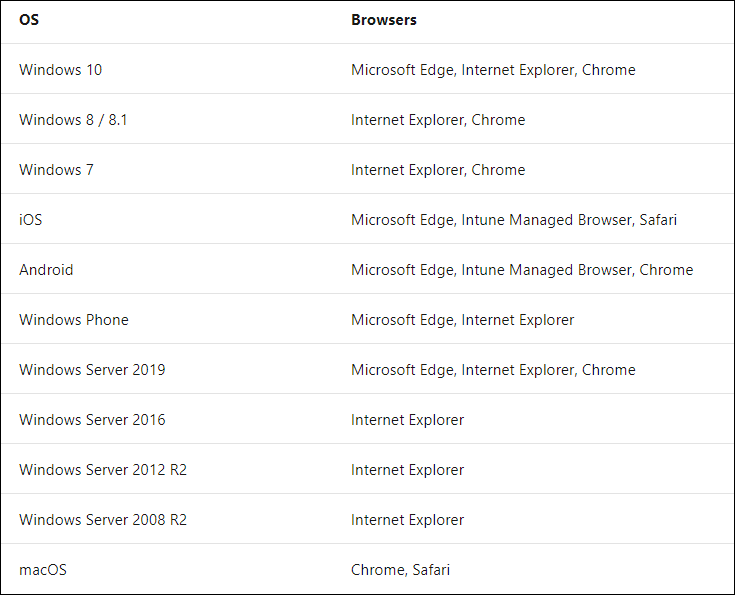Click the Windows Server 2008 R2 cell
Viewport: 735px width, 595px height.
click(x=103, y=520)
